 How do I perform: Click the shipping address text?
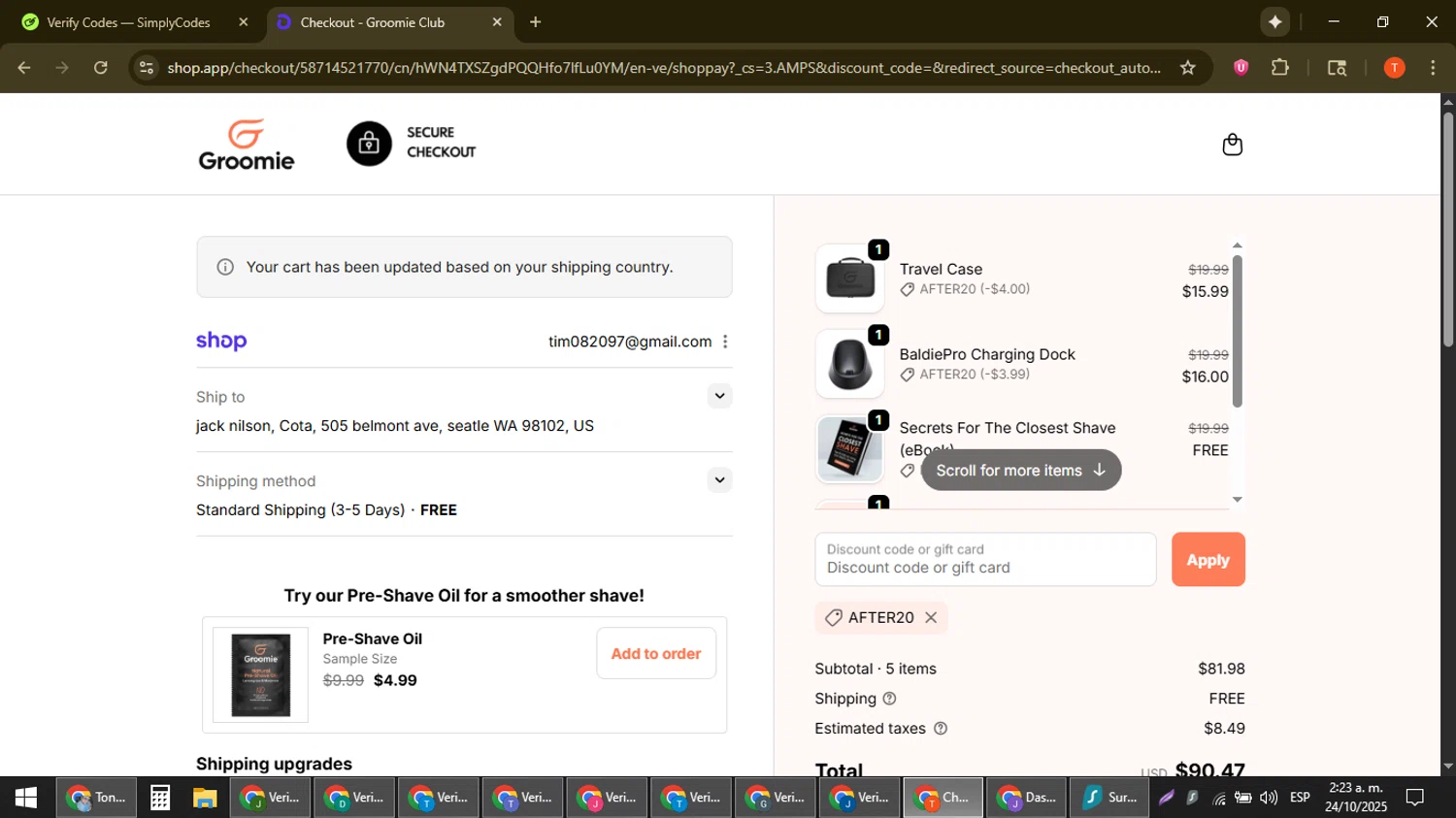point(395,426)
